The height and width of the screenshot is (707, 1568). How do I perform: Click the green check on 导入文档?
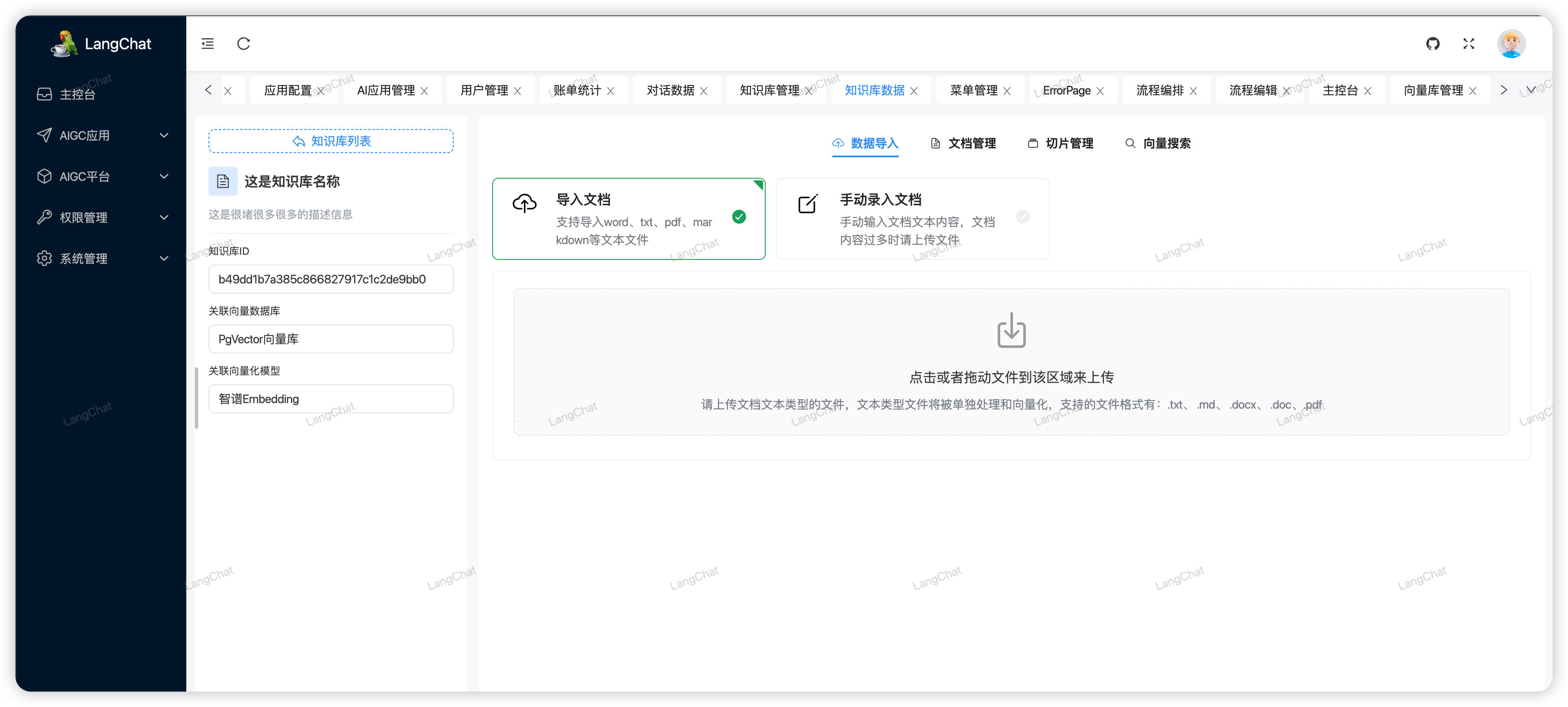click(739, 217)
